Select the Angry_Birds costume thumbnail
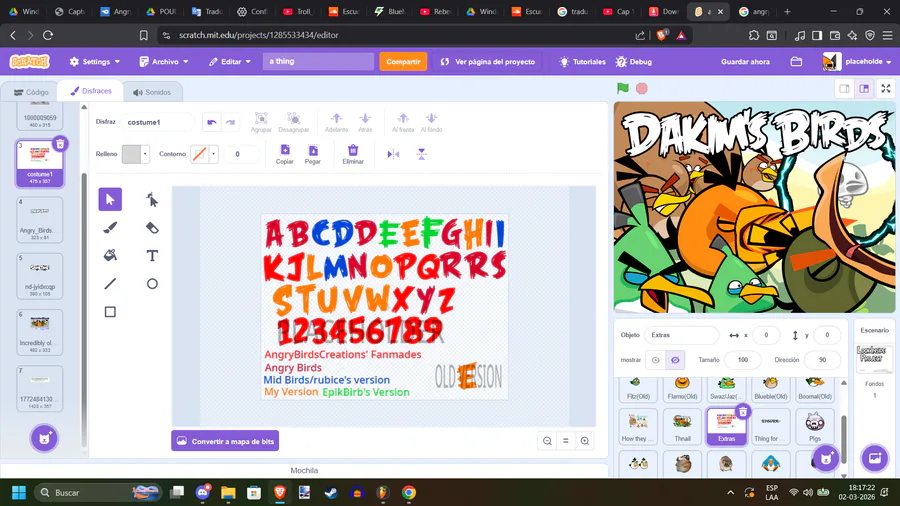 40,220
